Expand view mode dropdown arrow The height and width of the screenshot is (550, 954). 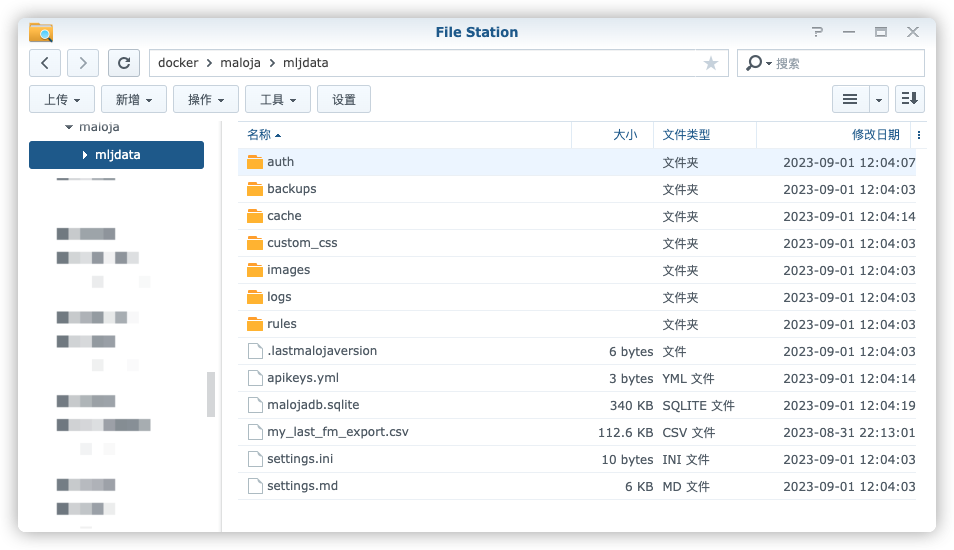tap(879, 99)
